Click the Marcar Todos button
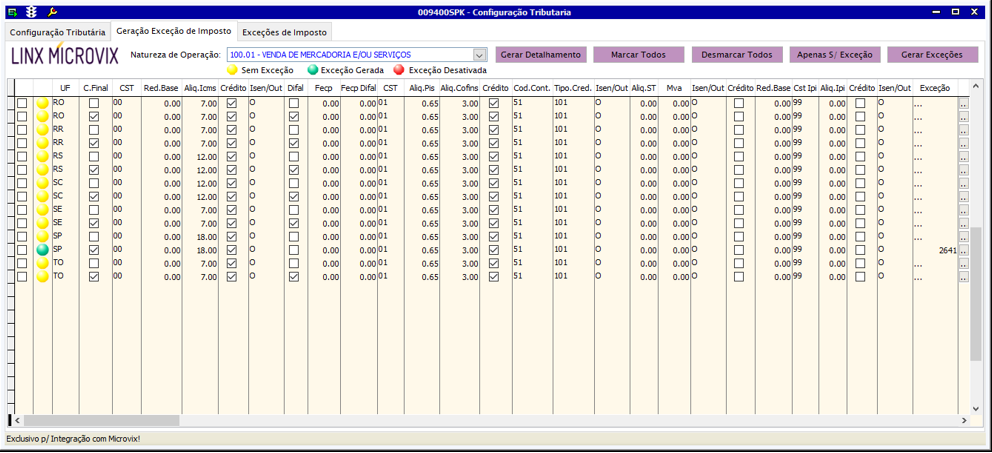 coord(638,55)
